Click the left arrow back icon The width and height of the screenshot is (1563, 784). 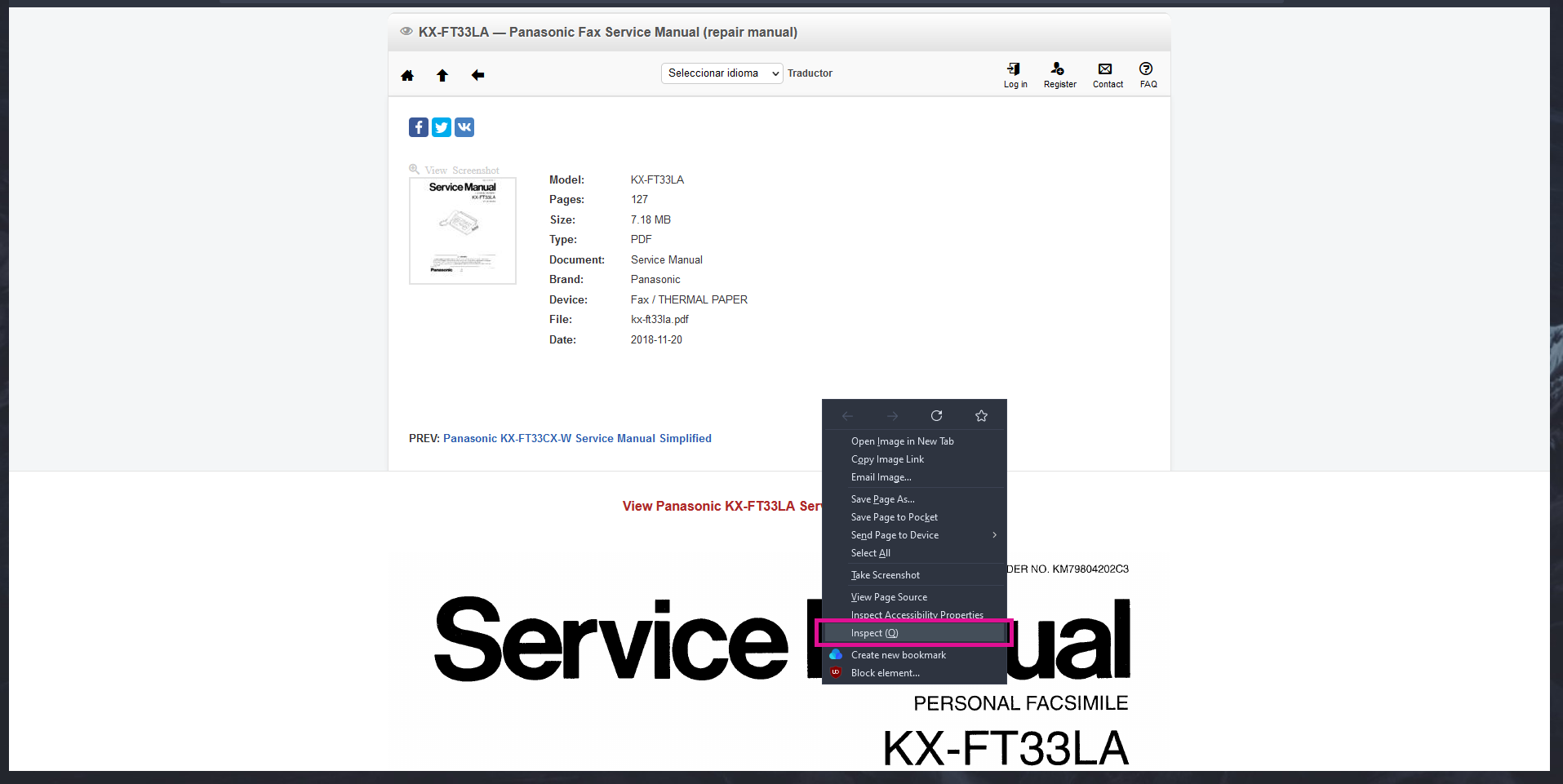[477, 75]
